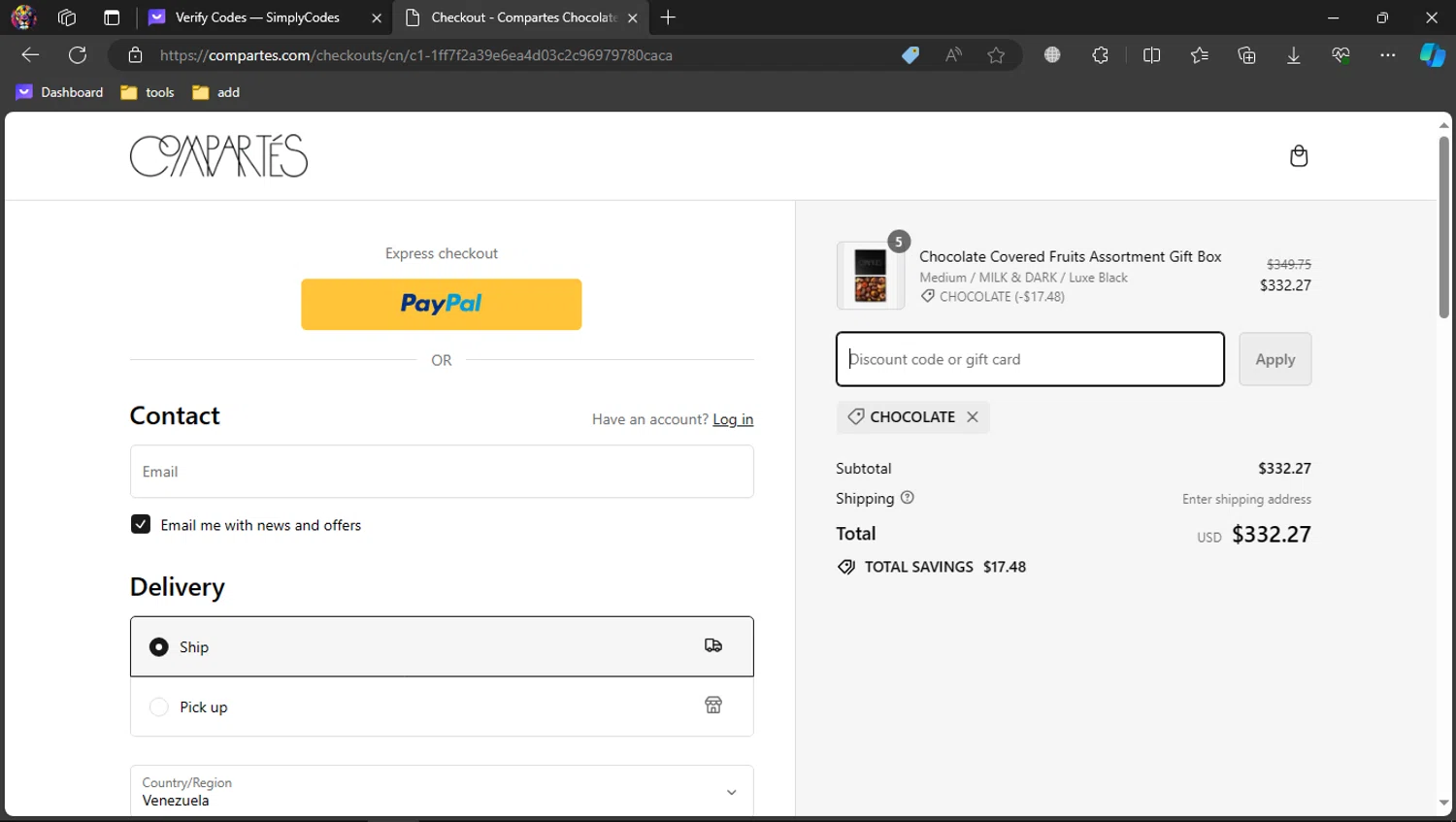This screenshot has height=822, width=1456.
Task: Remove the CHOCOLATE discount code tag
Action: [973, 417]
